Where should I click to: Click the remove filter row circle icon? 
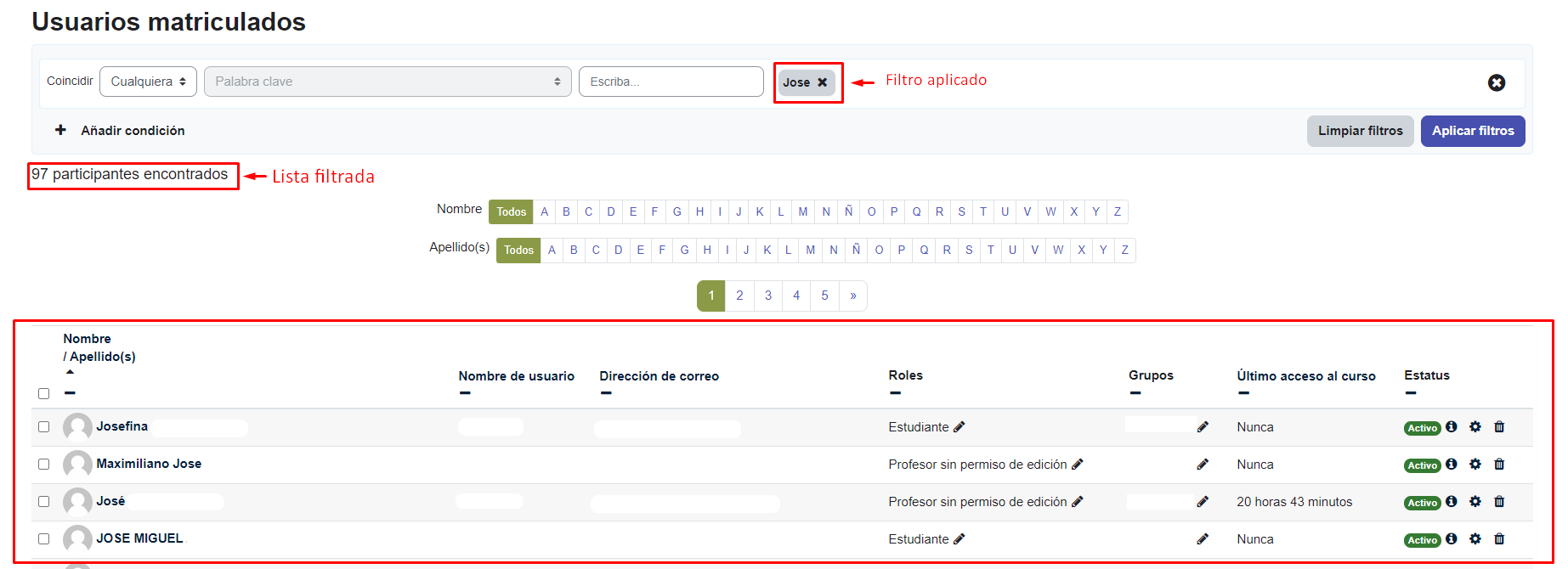click(x=1496, y=82)
